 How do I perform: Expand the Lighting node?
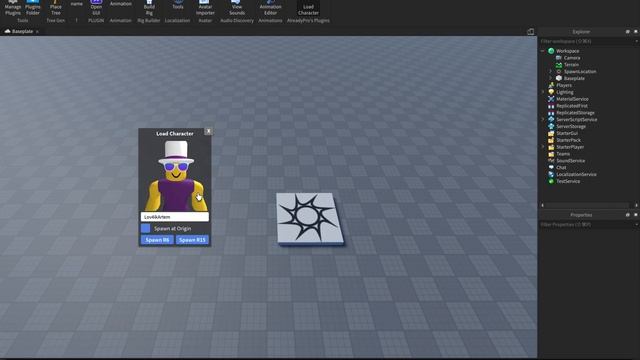(x=542, y=92)
